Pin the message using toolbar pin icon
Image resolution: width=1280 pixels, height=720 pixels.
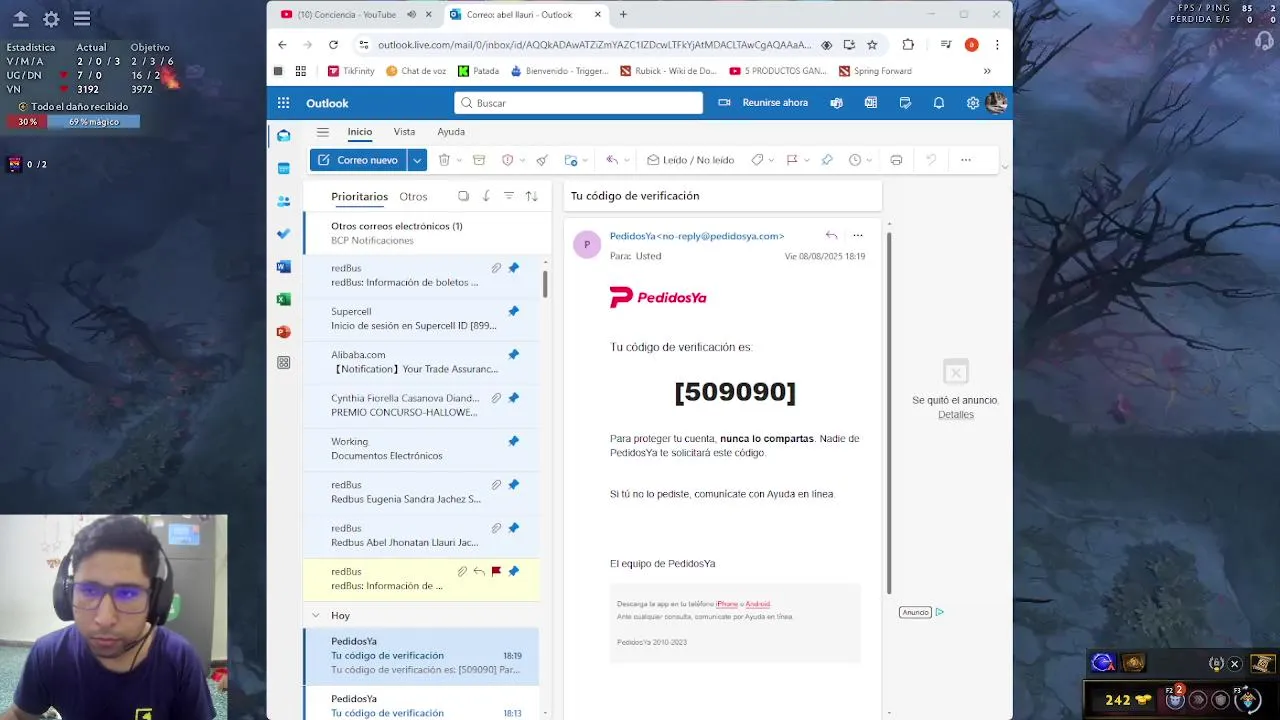827,160
